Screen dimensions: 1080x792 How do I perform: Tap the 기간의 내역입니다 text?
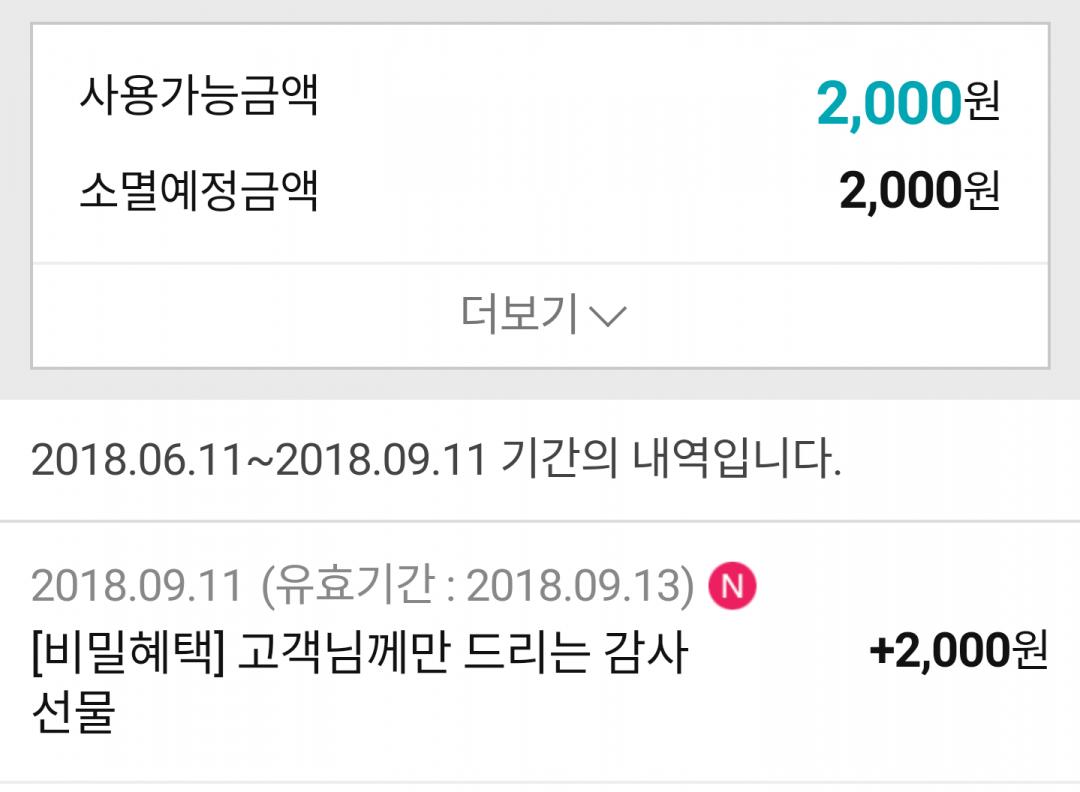[x=669, y=460]
